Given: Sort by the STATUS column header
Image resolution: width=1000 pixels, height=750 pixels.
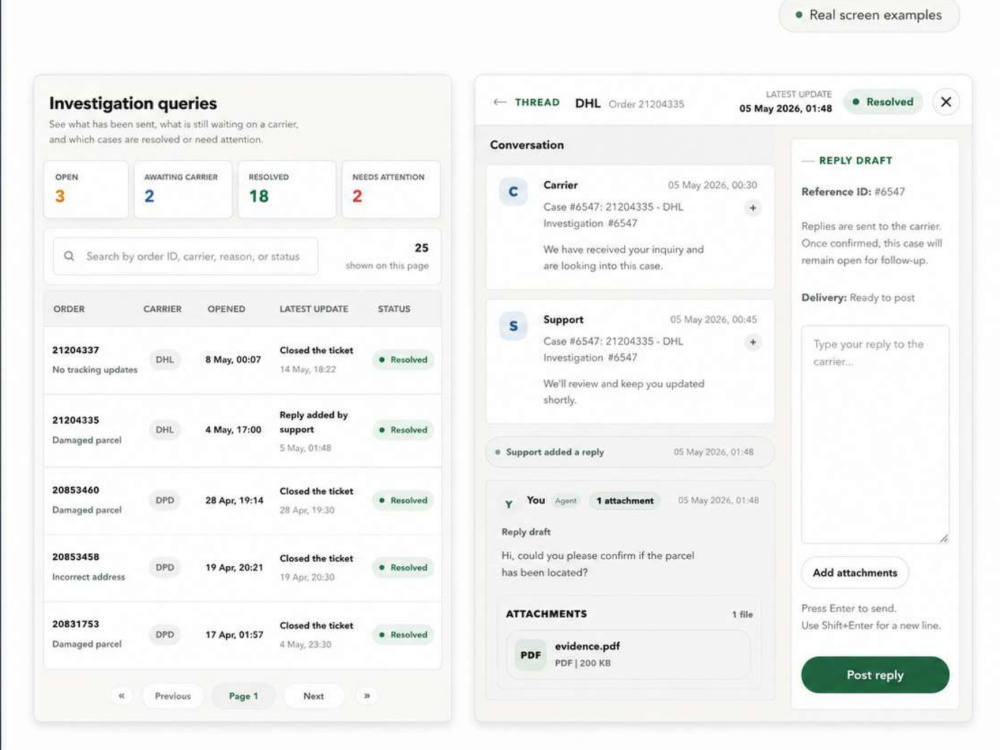Looking at the screenshot, I should [x=394, y=309].
